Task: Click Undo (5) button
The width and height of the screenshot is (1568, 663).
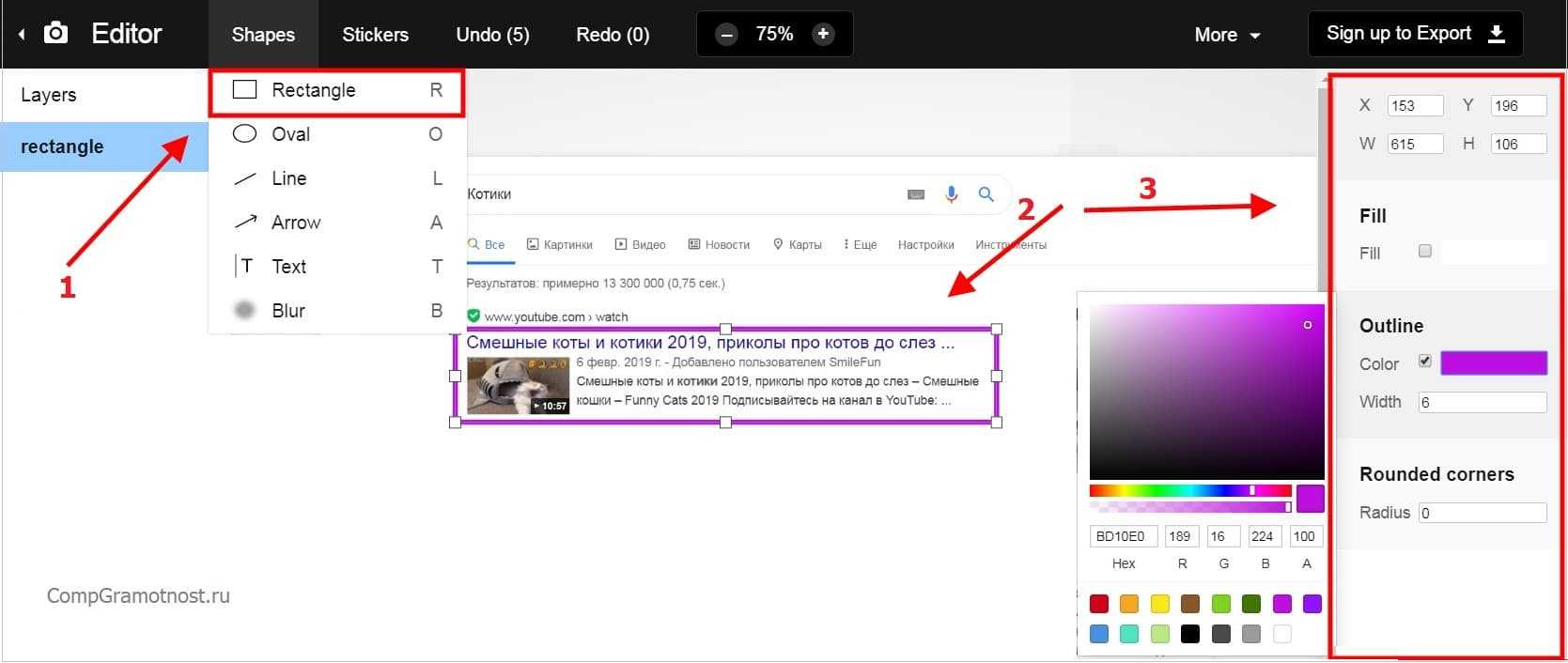Action: [492, 35]
